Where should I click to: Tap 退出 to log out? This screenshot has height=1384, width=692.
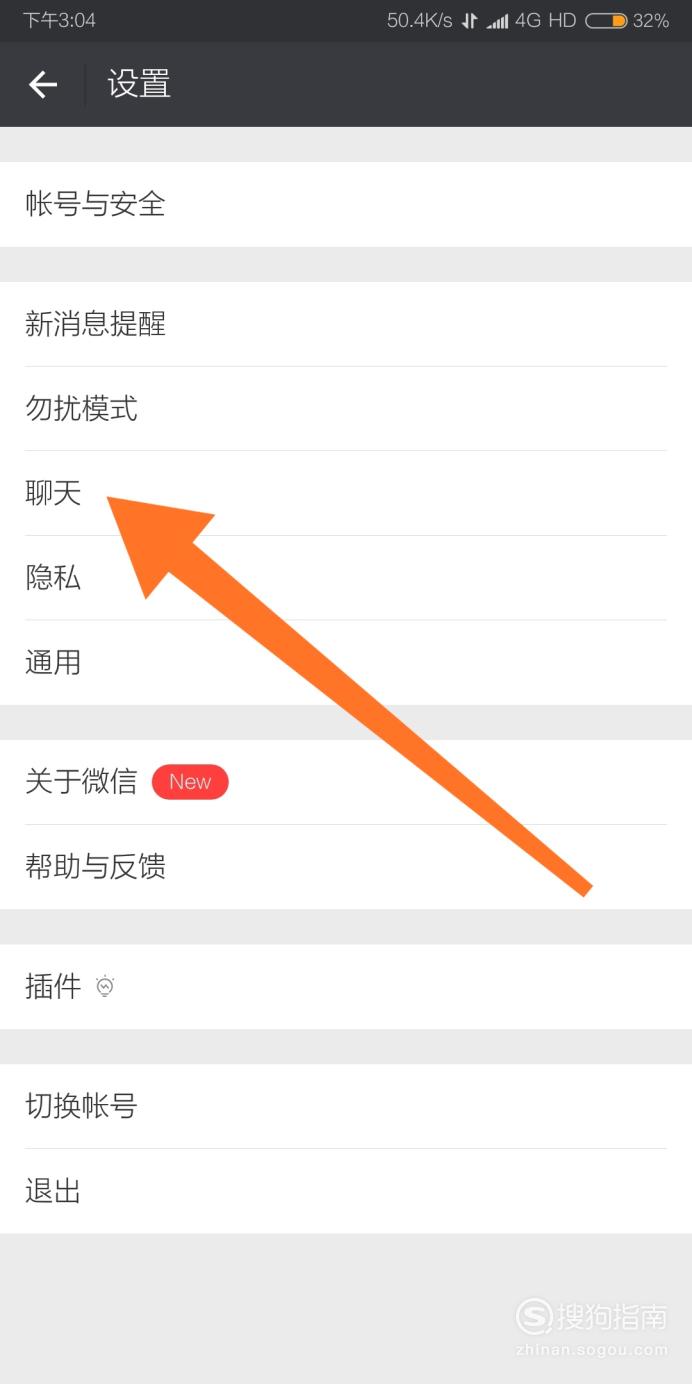[346, 1191]
